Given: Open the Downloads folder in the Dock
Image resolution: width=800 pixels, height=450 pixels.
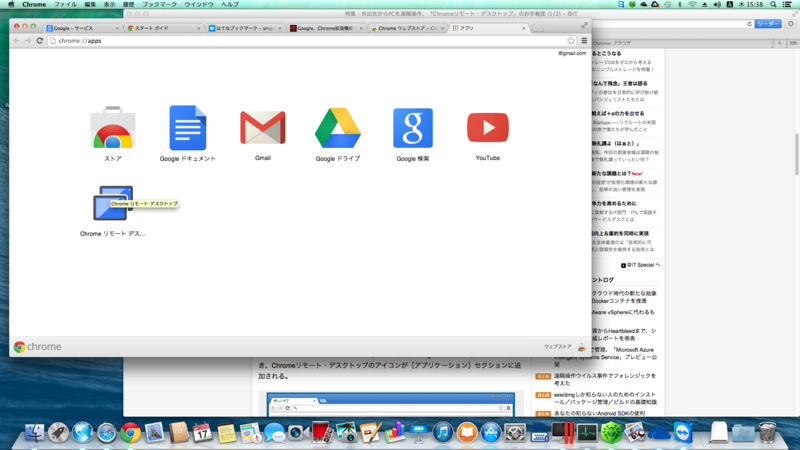Looking at the screenshot, I should (743, 433).
